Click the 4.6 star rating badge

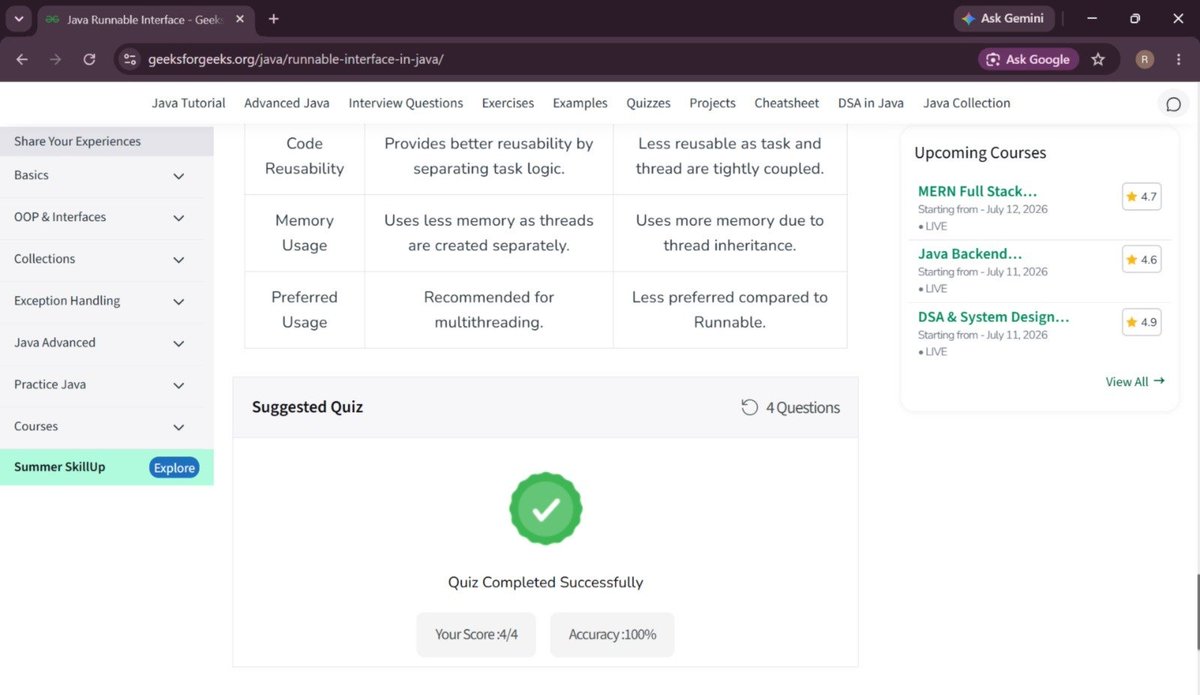point(1141,260)
